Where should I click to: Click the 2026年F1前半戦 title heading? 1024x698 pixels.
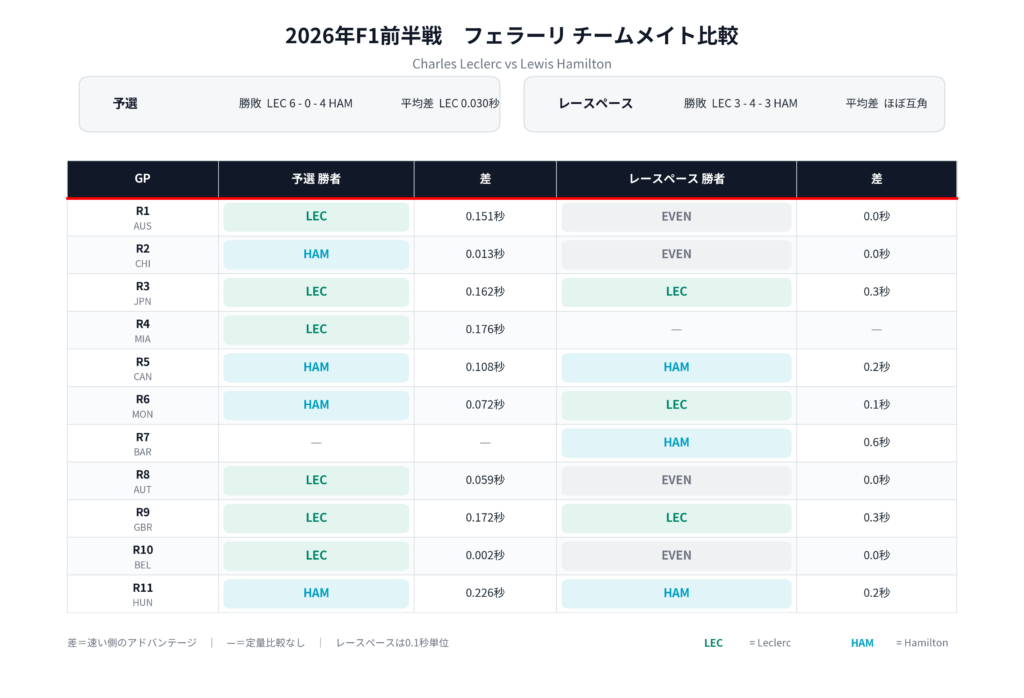point(511,35)
